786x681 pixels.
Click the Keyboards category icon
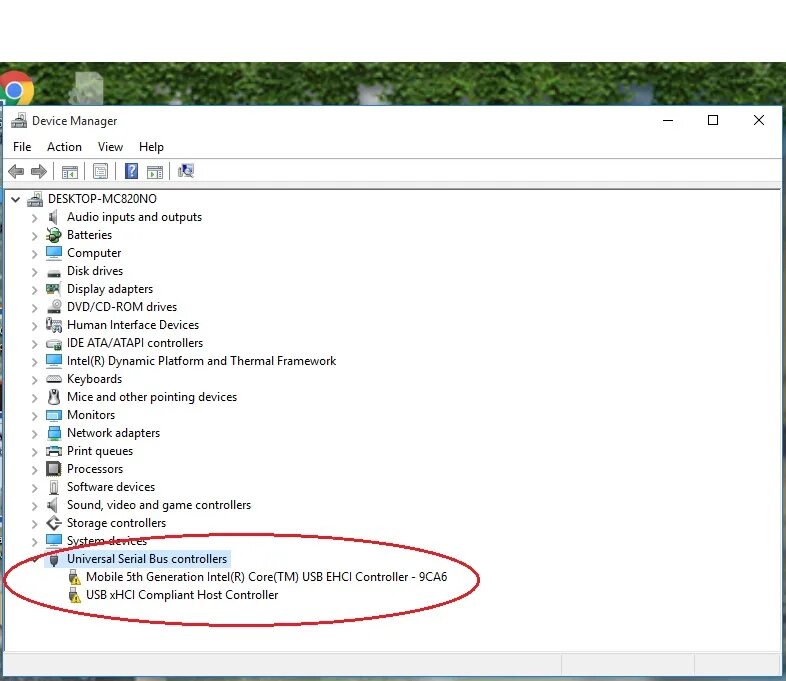coord(54,379)
